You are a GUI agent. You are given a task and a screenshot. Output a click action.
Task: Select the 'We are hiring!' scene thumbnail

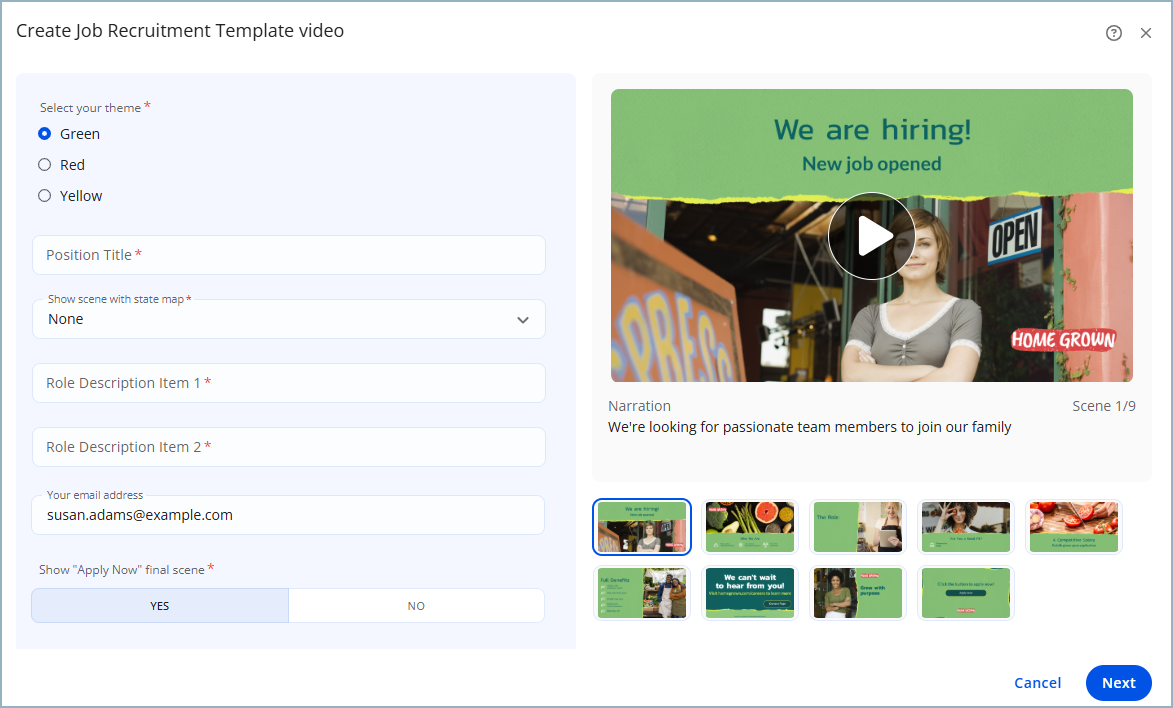pyautogui.click(x=642, y=527)
